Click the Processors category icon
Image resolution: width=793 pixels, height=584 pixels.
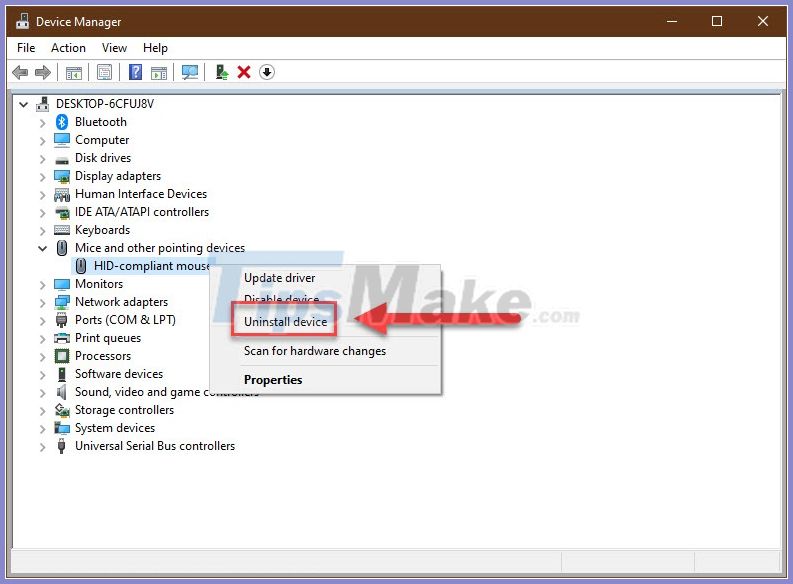62,356
